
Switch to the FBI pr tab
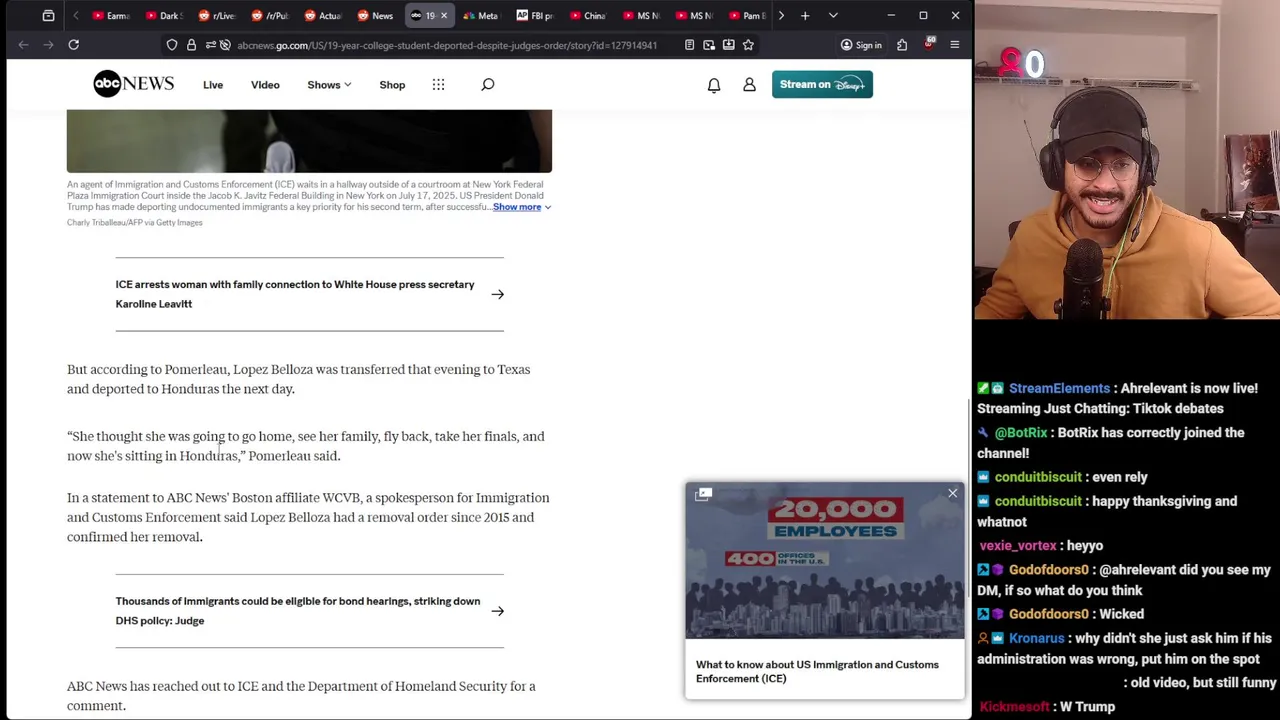coord(535,15)
